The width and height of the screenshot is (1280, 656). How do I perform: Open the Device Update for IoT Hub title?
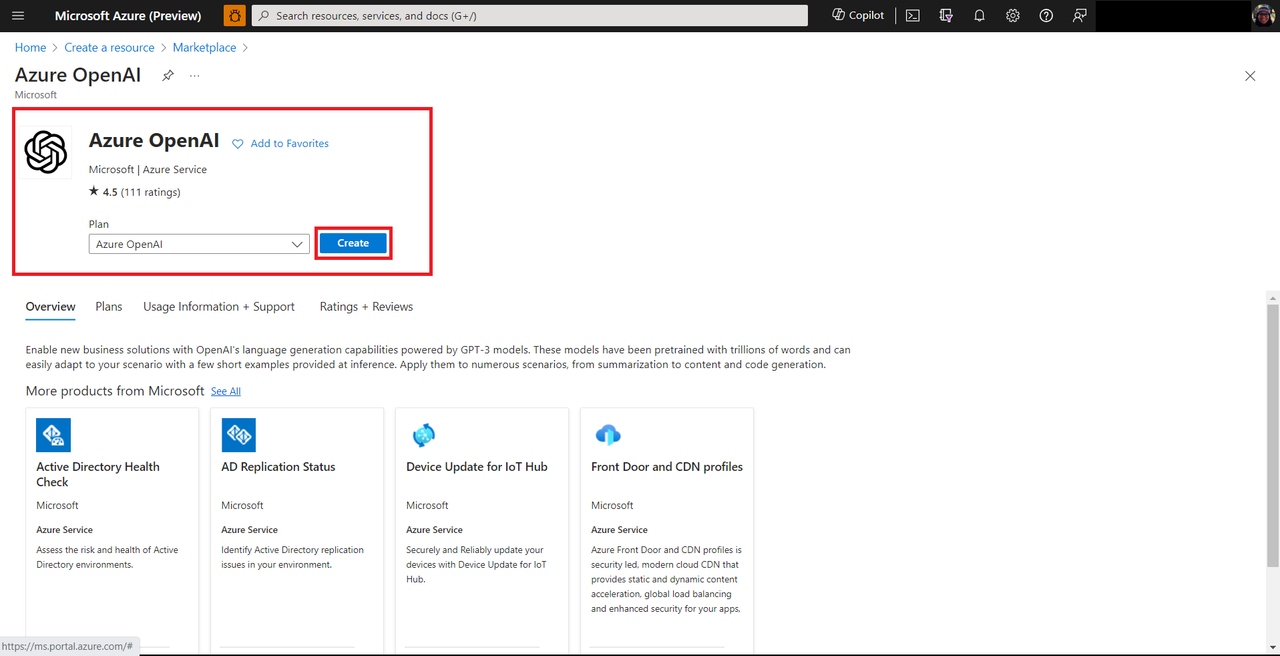[477, 467]
